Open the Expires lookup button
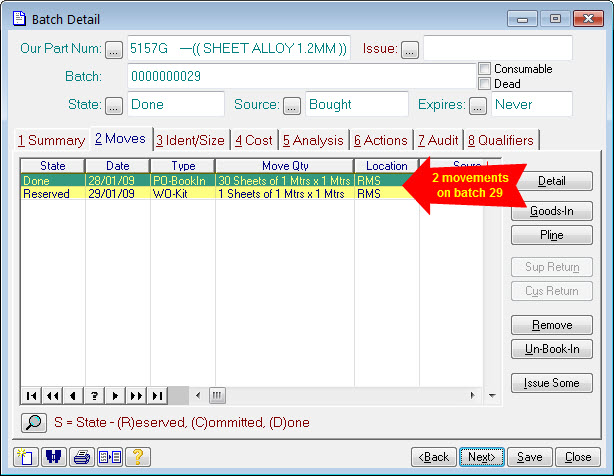Image resolution: width=614 pixels, height=476 pixels. (478, 106)
